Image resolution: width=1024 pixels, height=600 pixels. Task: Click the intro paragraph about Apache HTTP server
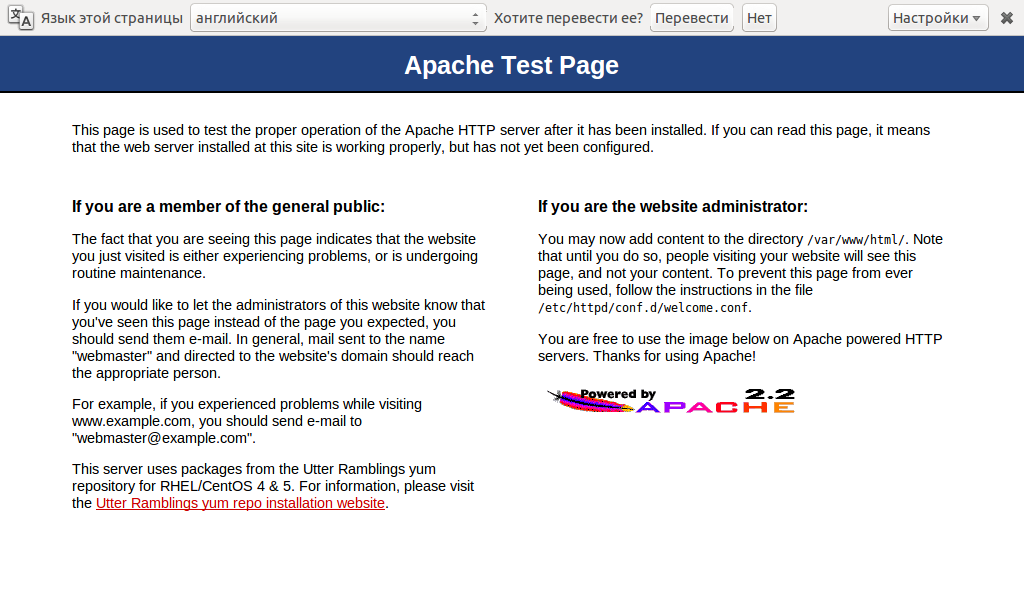[500, 138]
